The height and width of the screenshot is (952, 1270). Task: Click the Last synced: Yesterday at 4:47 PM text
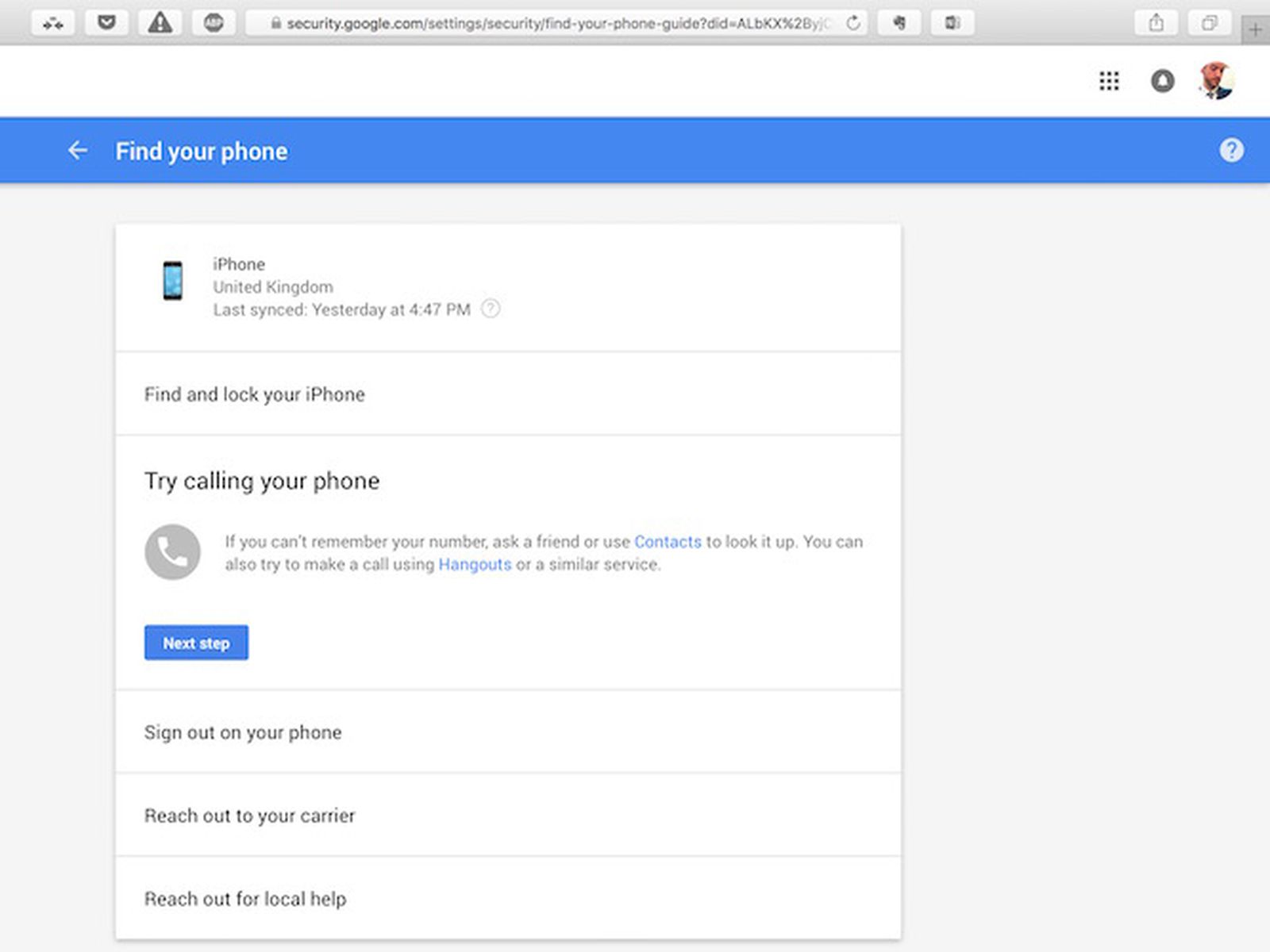click(x=341, y=310)
